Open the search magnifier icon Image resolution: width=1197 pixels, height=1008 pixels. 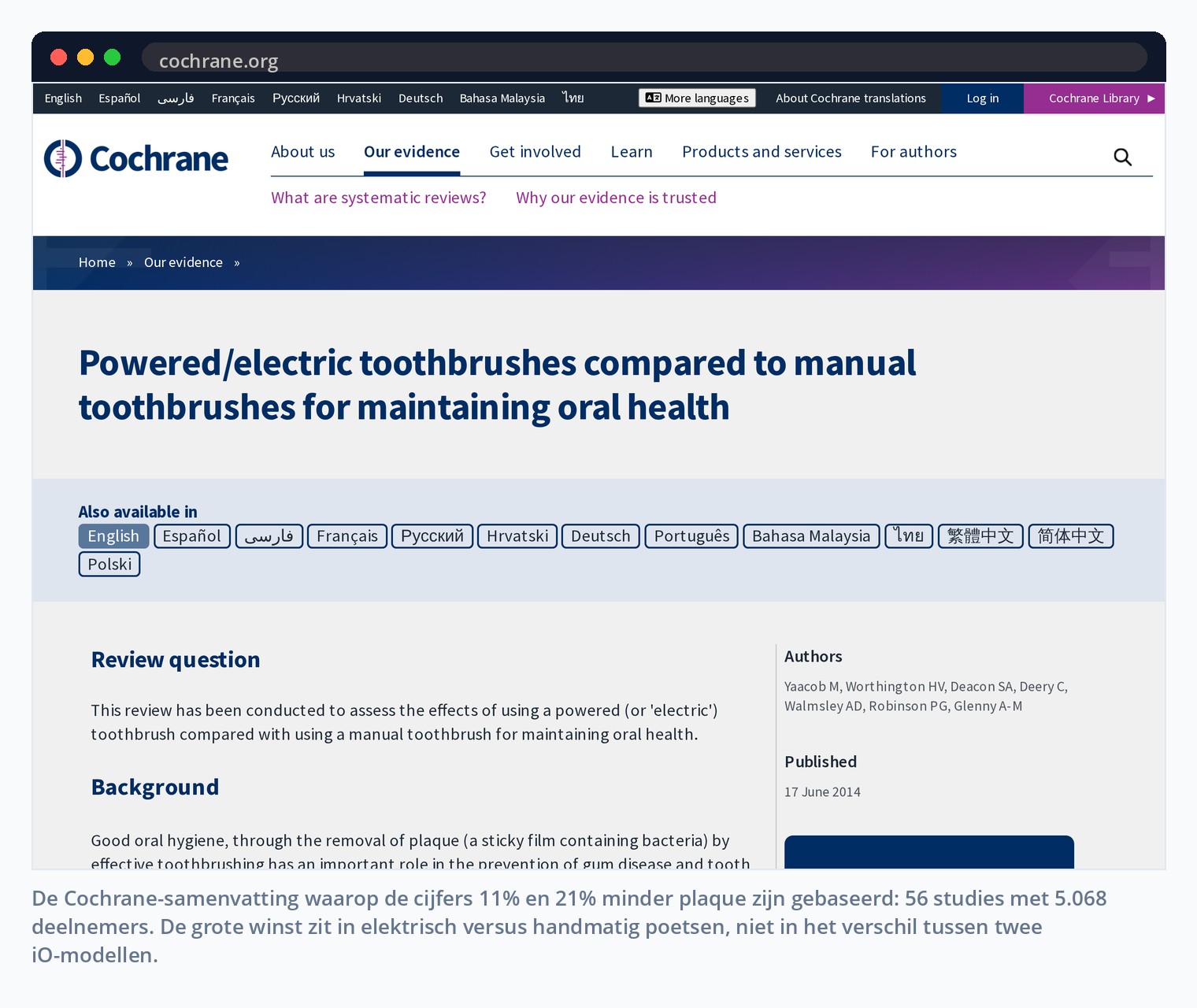pos(1122,157)
